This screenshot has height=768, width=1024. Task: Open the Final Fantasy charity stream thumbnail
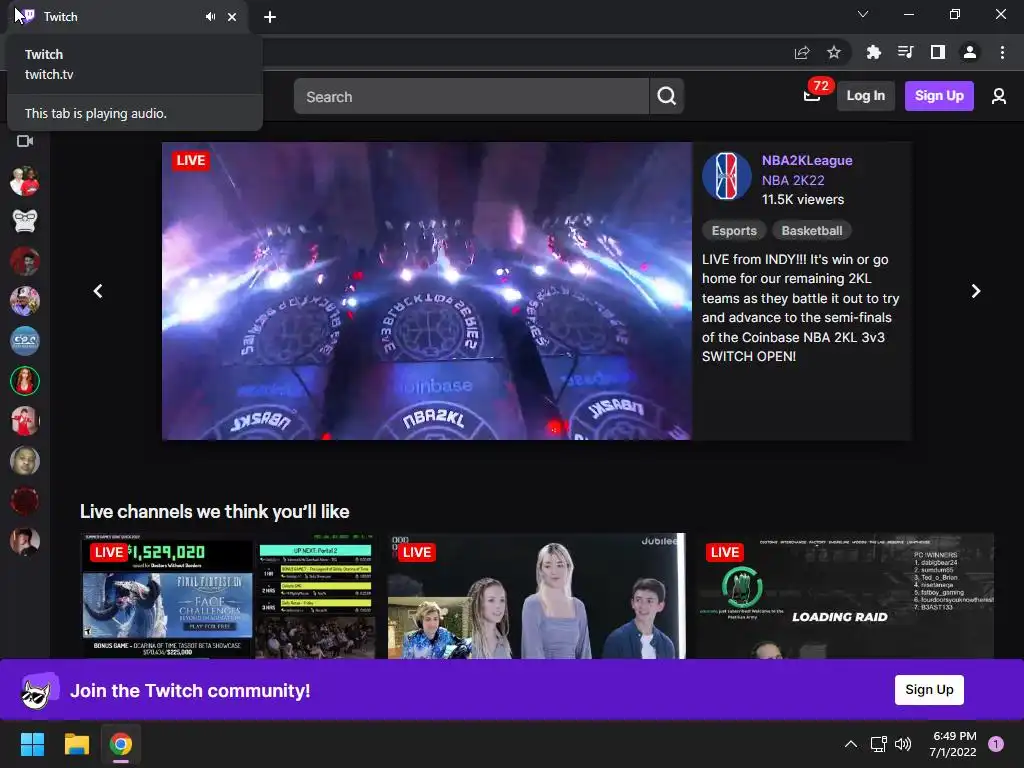click(x=229, y=596)
